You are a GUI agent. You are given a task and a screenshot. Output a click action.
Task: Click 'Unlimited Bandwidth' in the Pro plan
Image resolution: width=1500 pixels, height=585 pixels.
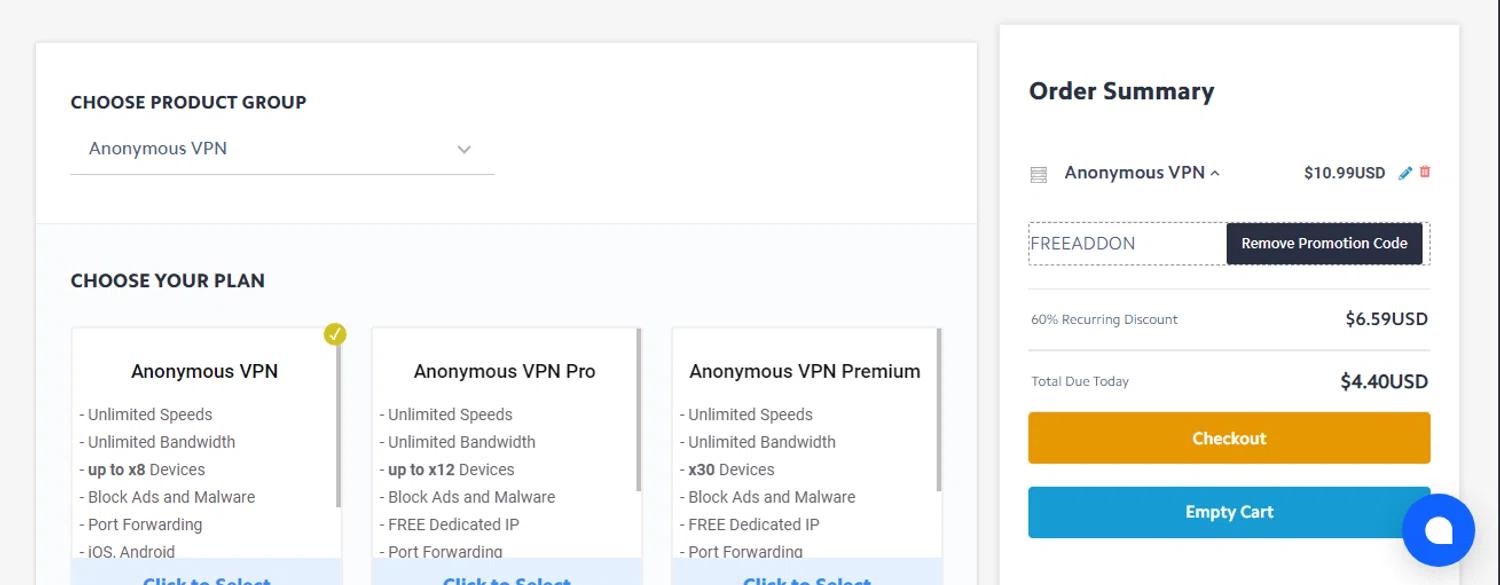tap(462, 442)
